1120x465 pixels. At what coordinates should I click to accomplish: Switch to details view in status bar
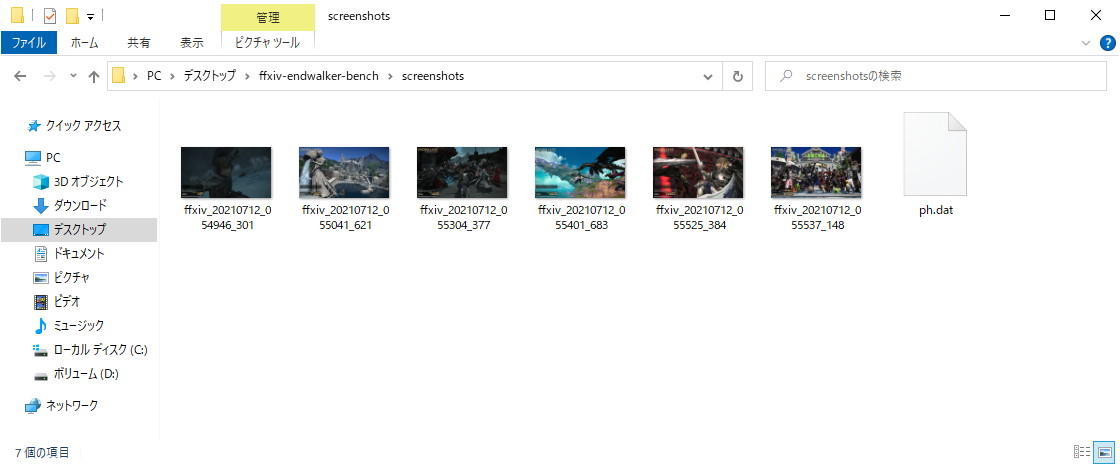coord(1081,452)
